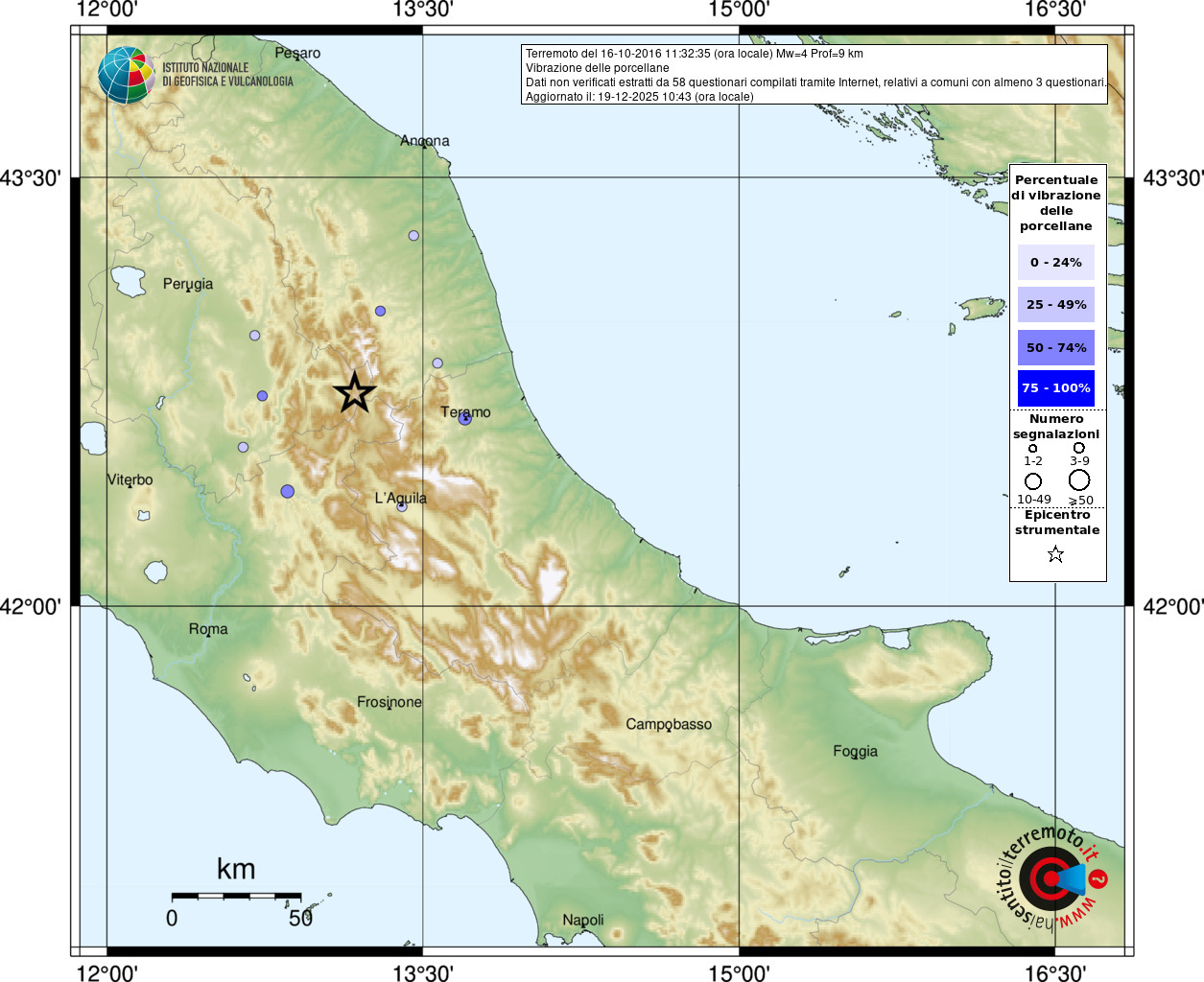Click the Roma city label

pos(208,629)
